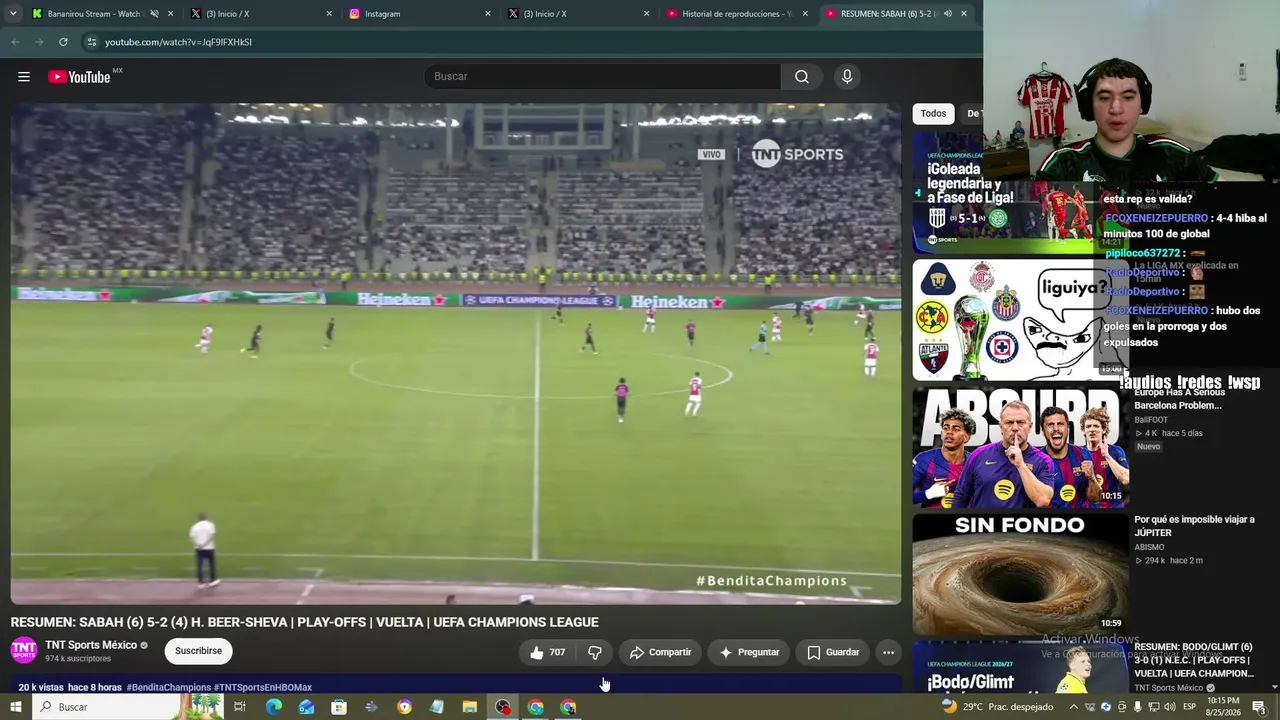Image resolution: width=1280 pixels, height=720 pixels.
Task: Close the Instagram tab
Action: 488,14
